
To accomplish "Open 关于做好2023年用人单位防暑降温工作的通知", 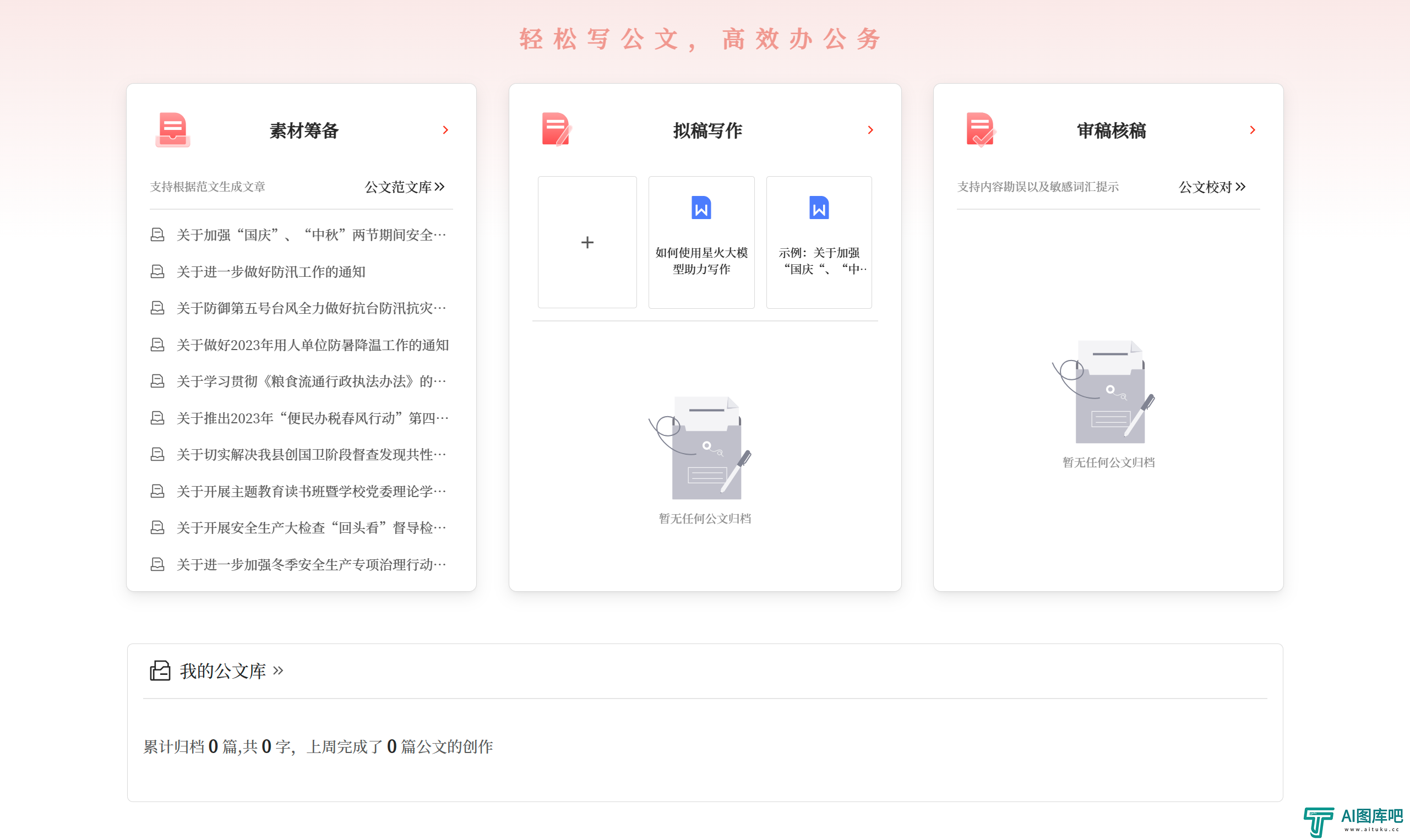I will pyautogui.click(x=313, y=345).
